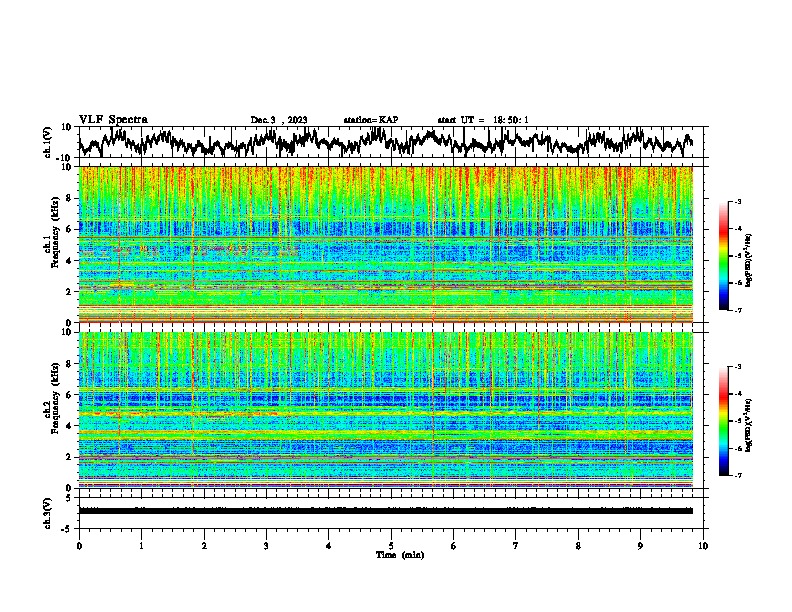Click time-axis tick label "1"
The width and height of the screenshot is (792, 612).
point(141,546)
